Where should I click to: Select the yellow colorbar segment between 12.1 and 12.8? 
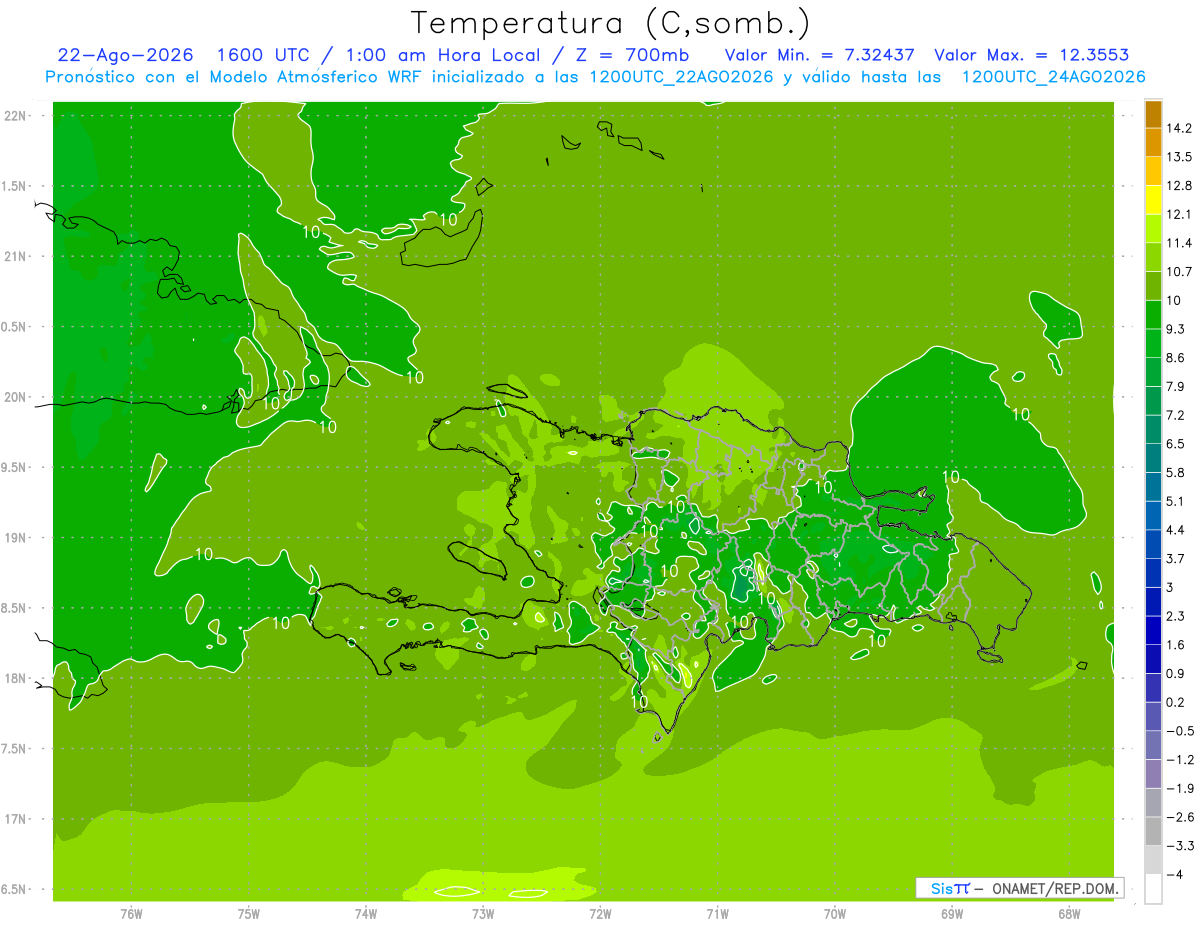[1153, 200]
